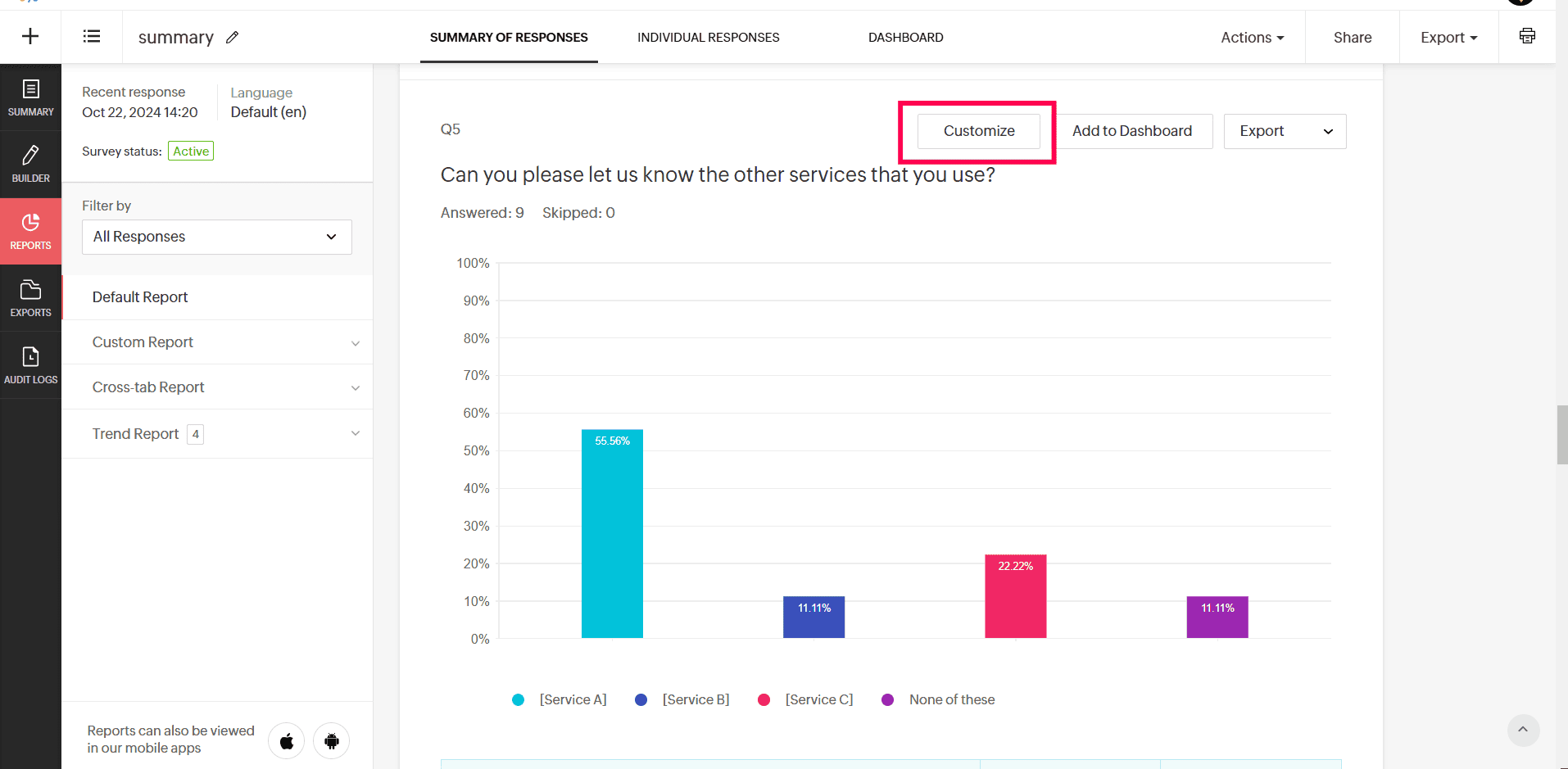Open the Reports sidebar section
The width and height of the screenshot is (1568, 769).
point(30,232)
